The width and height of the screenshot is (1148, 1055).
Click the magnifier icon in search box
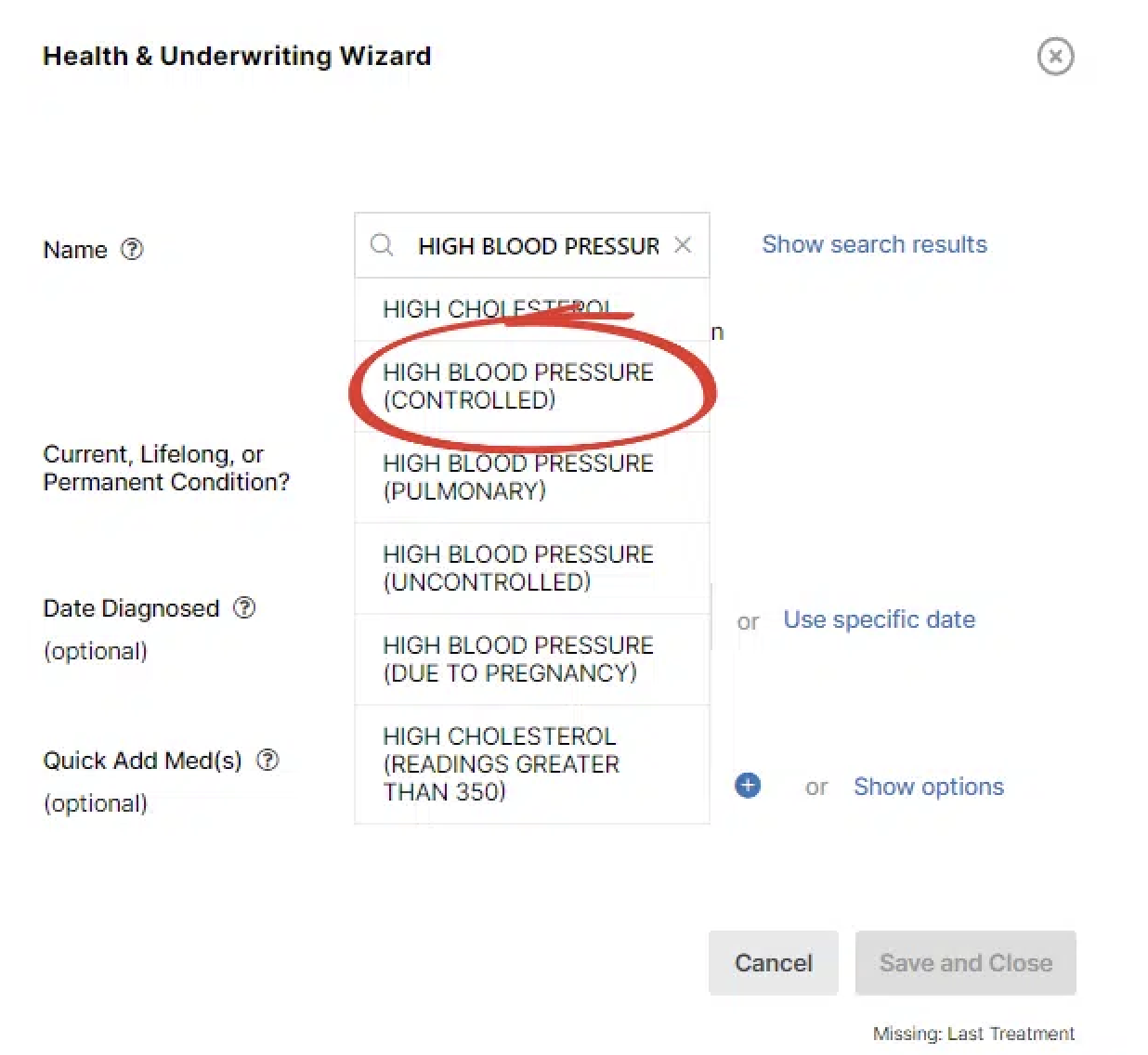[x=382, y=245]
